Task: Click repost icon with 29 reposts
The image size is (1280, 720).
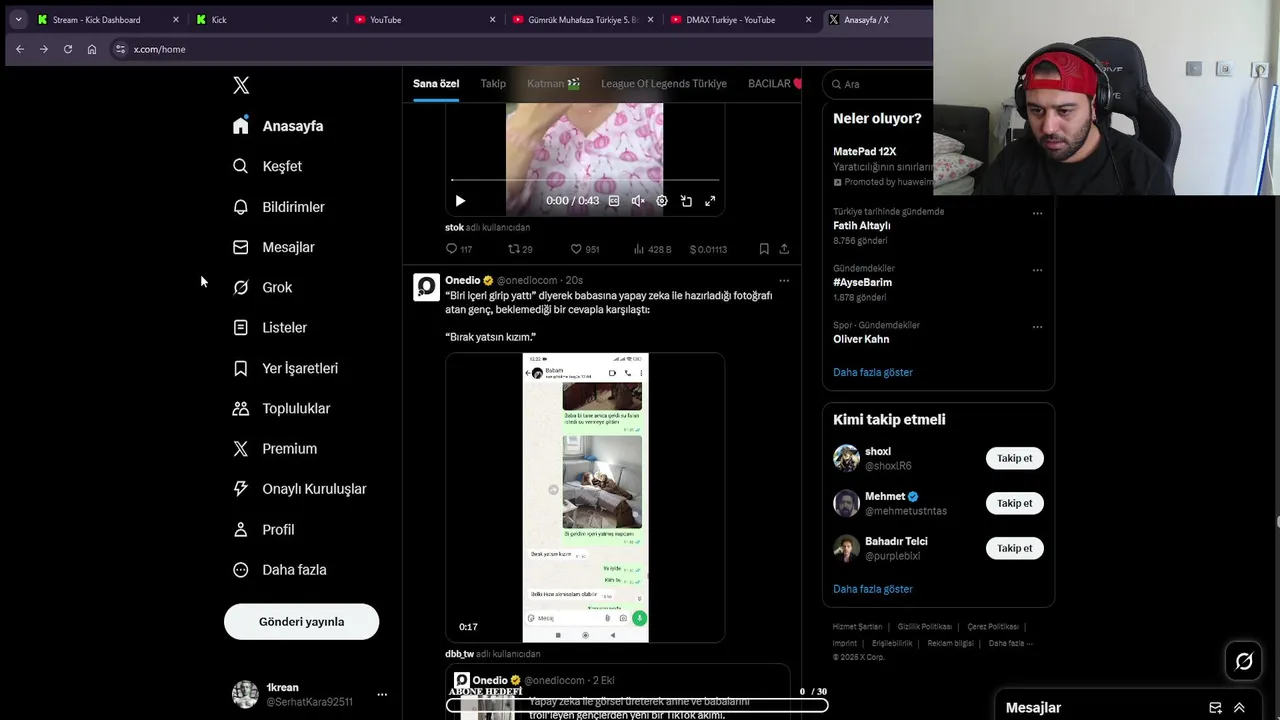Action: pos(514,249)
